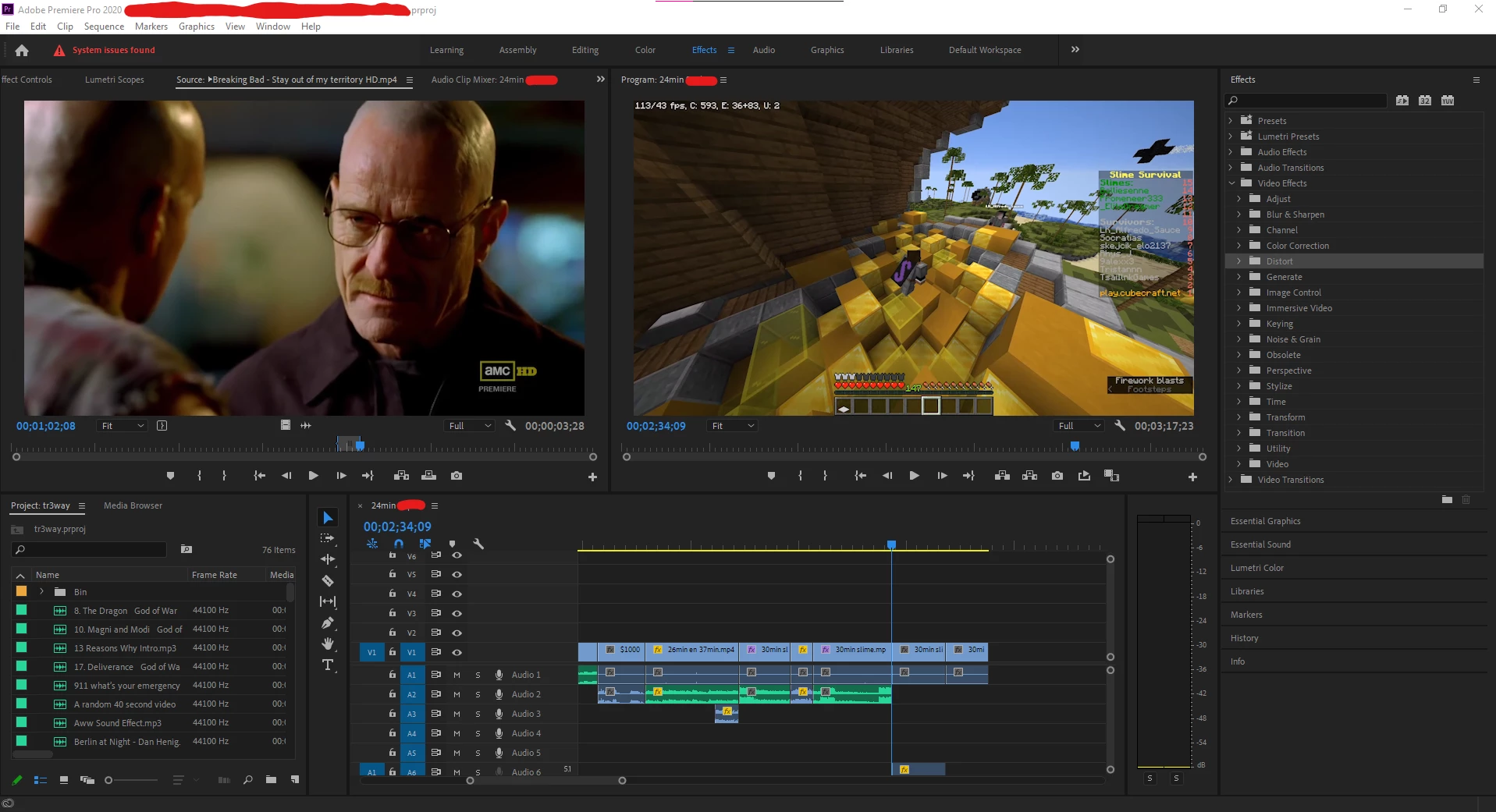The image size is (1496, 812).
Task: Expand the Video Transitions folder
Action: pos(1231,480)
